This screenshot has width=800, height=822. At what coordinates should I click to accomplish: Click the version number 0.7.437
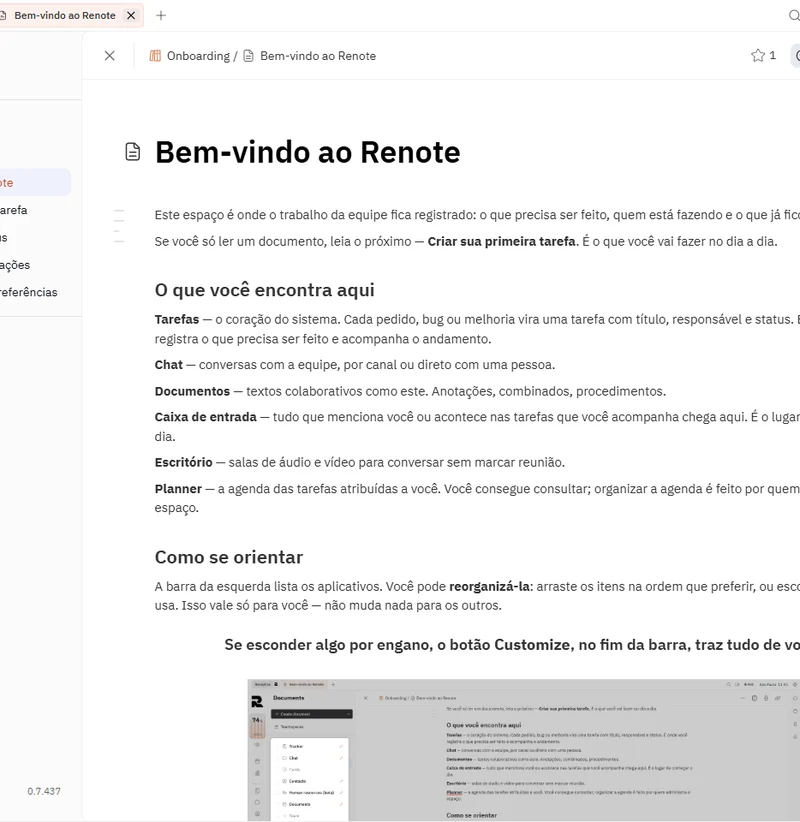click(44, 792)
